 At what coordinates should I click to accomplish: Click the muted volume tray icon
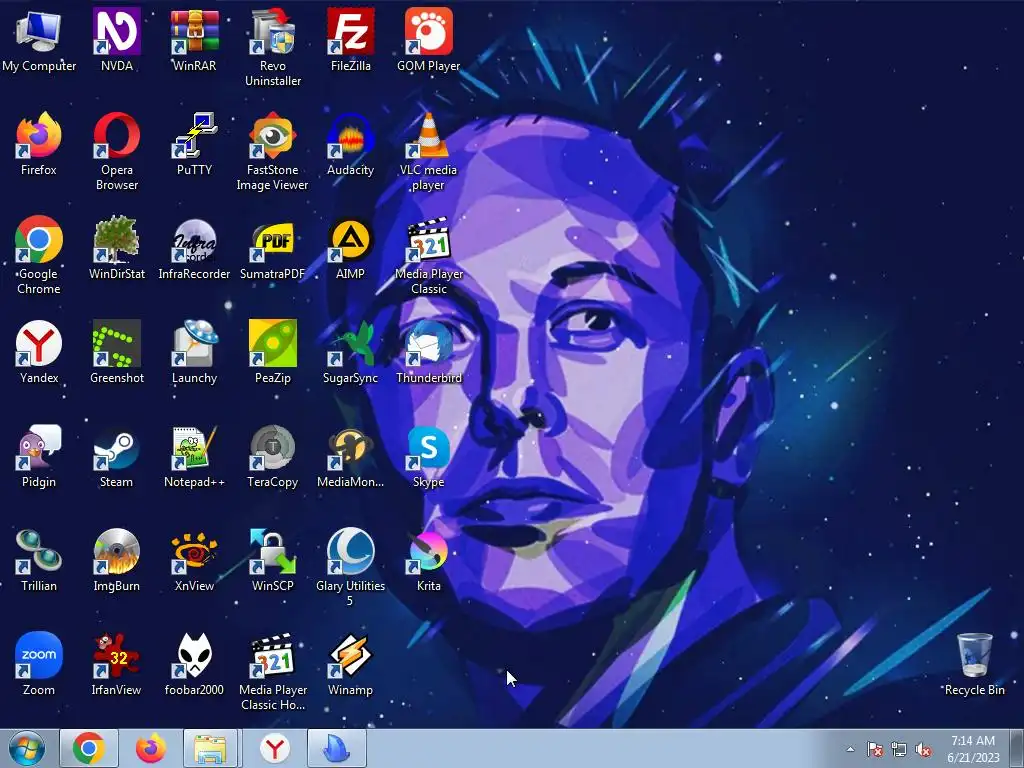pyautogui.click(x=923, y=749)
